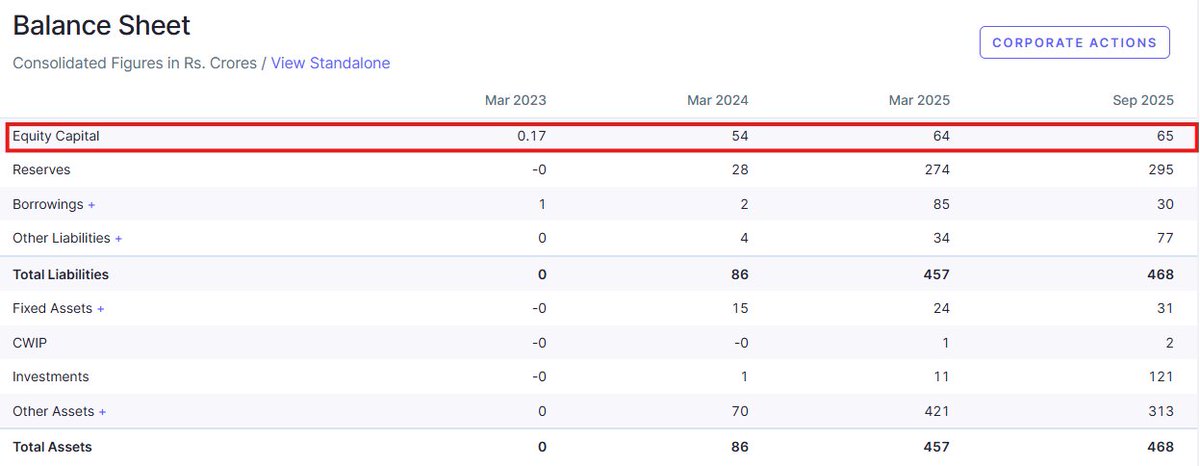Select Reserves value 28
Image resolution: width=1200 pixels, height=466 pixels.
(x=740, y=170)
